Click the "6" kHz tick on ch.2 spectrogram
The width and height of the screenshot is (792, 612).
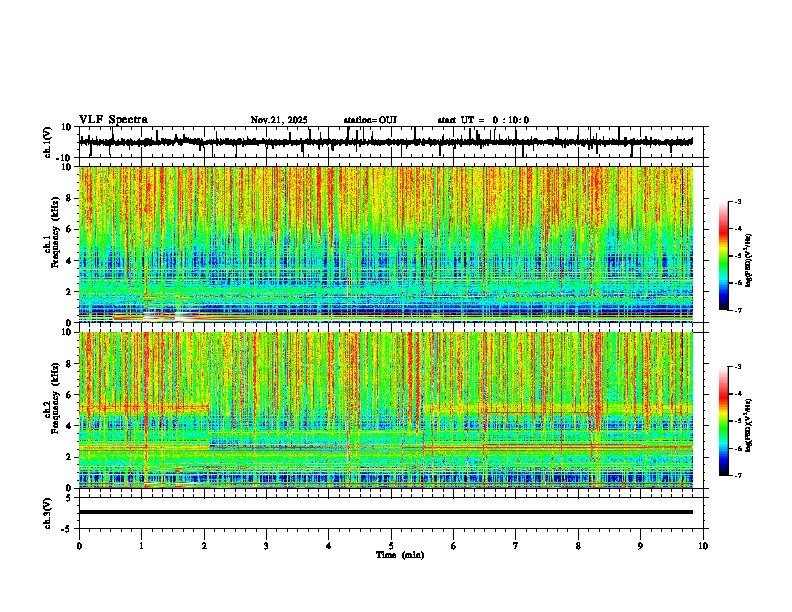69,395
